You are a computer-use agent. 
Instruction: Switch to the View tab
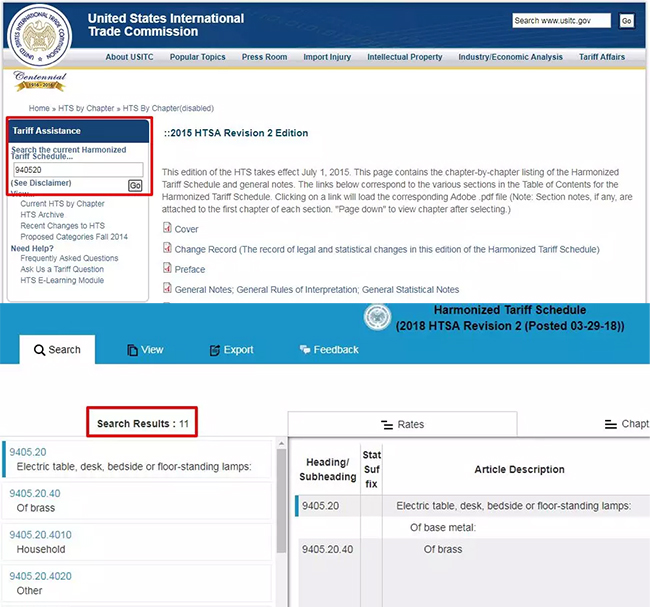[x=145, y=350]
